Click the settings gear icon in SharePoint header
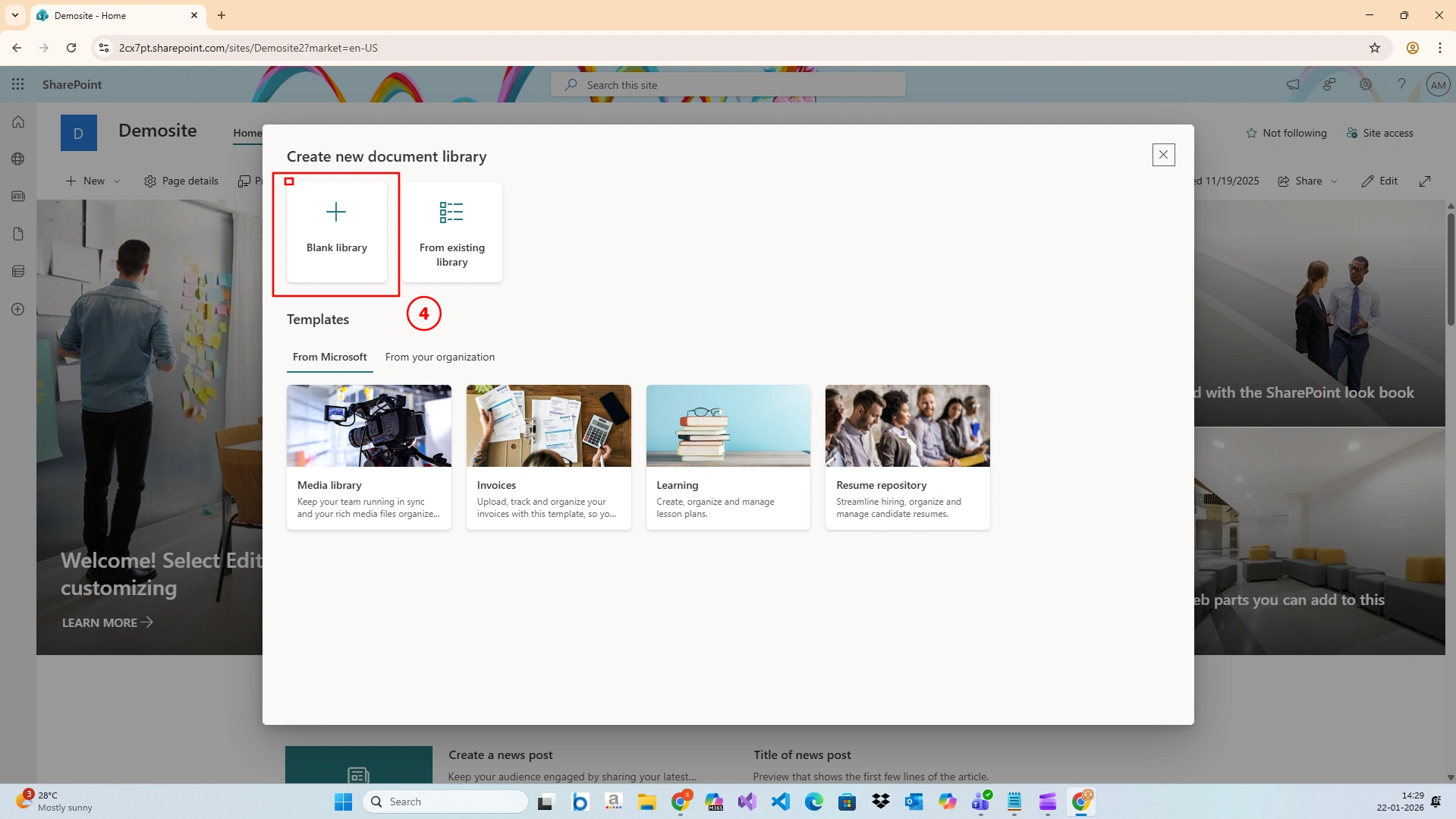This screenshot has height=819, width=1456. [1366, 84]
